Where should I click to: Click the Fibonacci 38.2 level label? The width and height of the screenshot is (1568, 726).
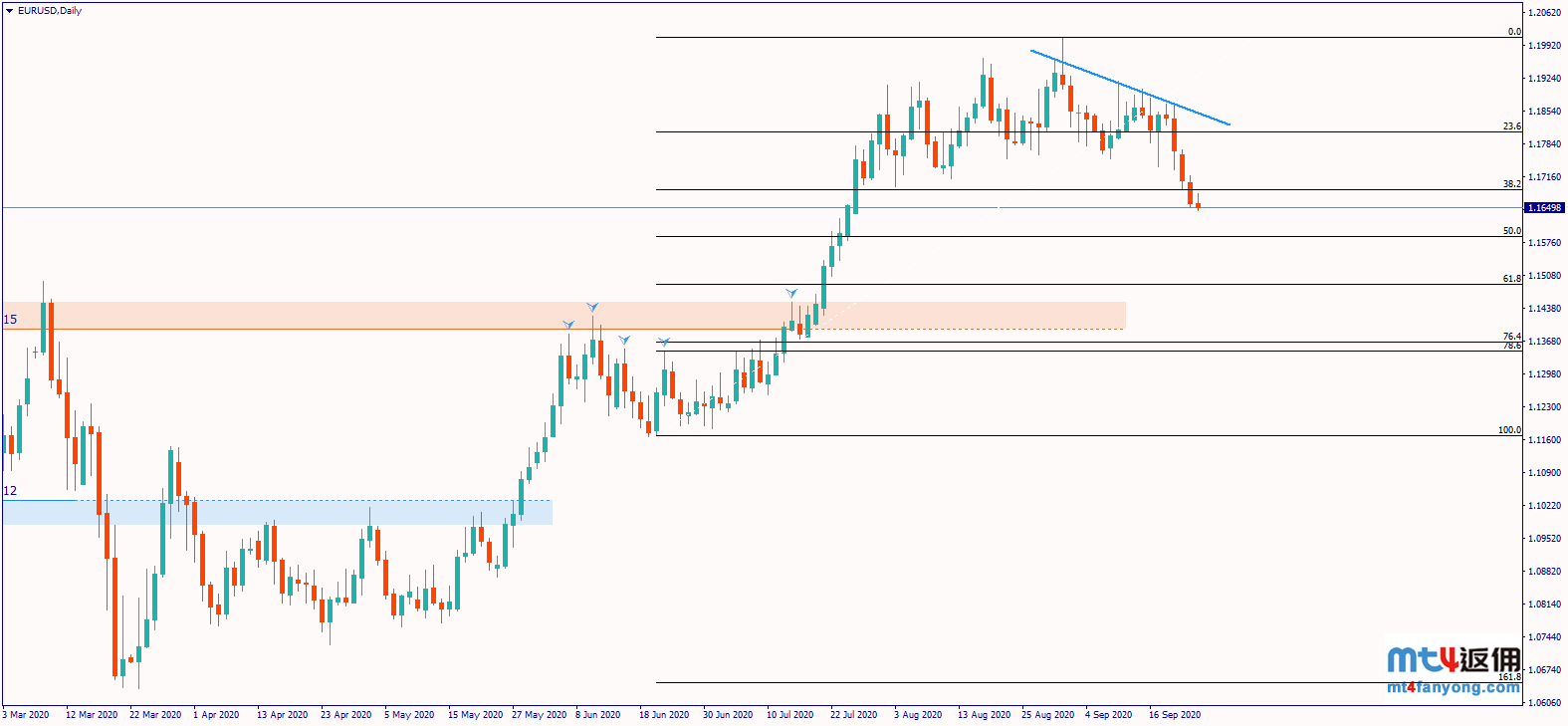coord(1511,184)
